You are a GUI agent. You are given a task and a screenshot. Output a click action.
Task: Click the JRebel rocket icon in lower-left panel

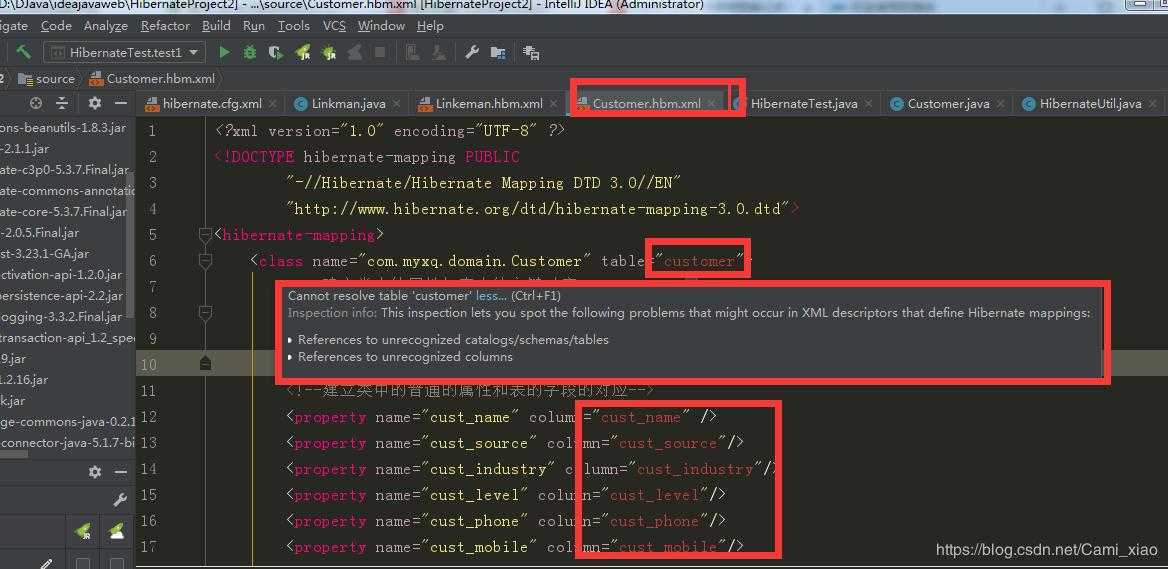point(83,531)
